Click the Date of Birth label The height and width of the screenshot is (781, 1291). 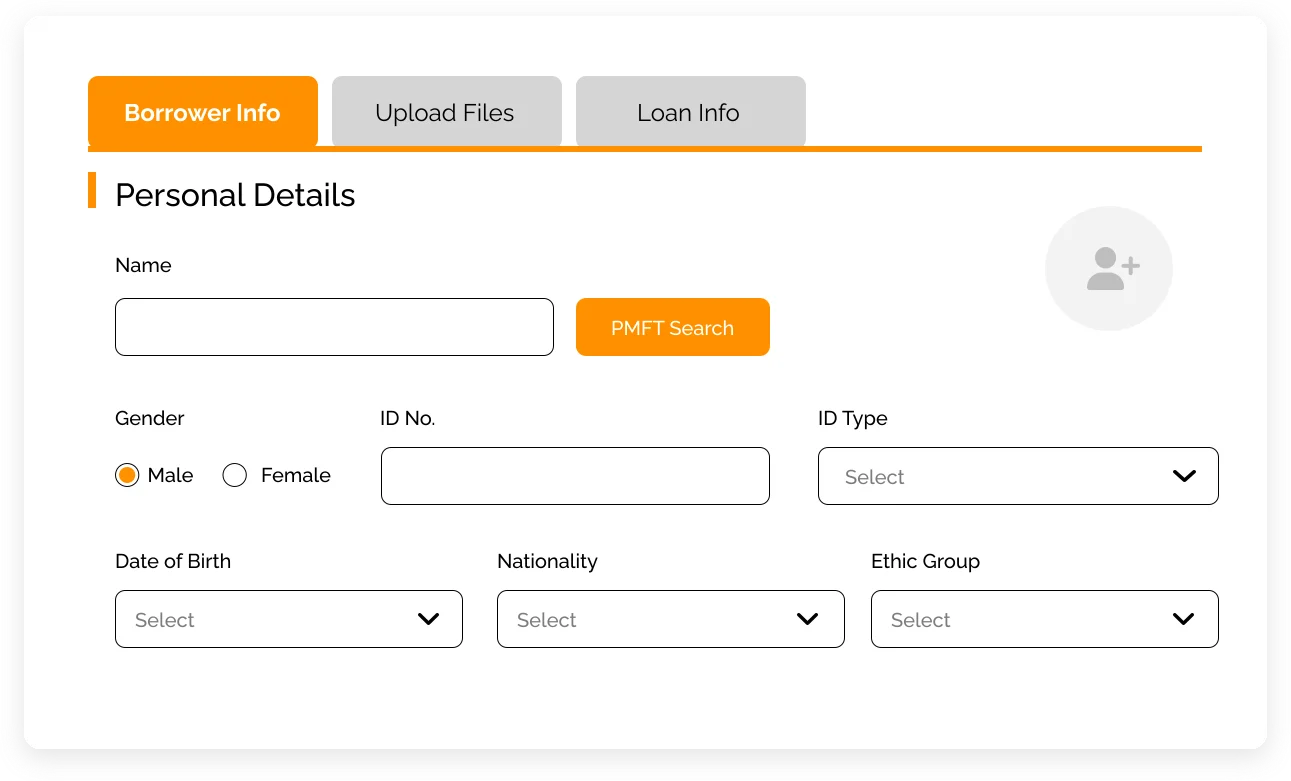pyautogui.click(x=173, y=561)
